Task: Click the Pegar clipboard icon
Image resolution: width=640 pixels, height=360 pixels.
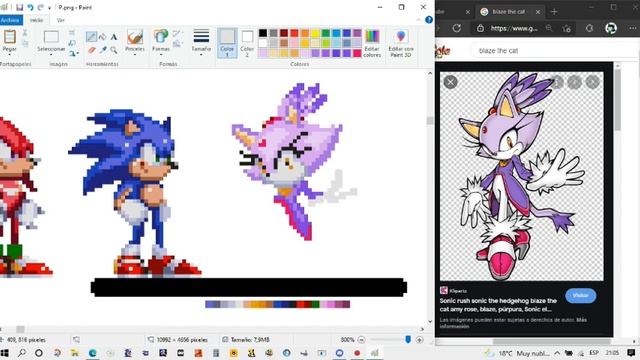Action: [9, 37]
